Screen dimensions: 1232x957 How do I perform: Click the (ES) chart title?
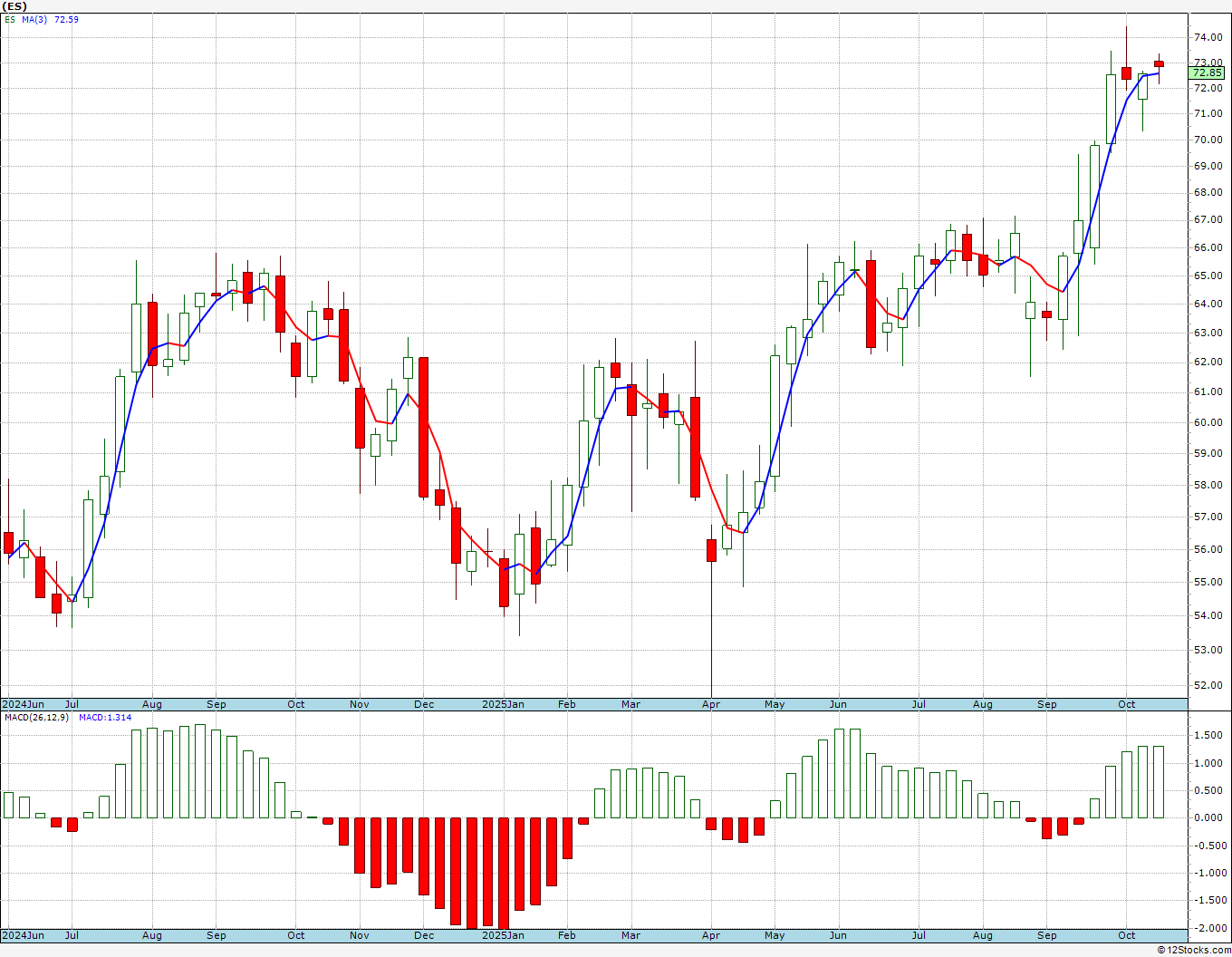14,6
